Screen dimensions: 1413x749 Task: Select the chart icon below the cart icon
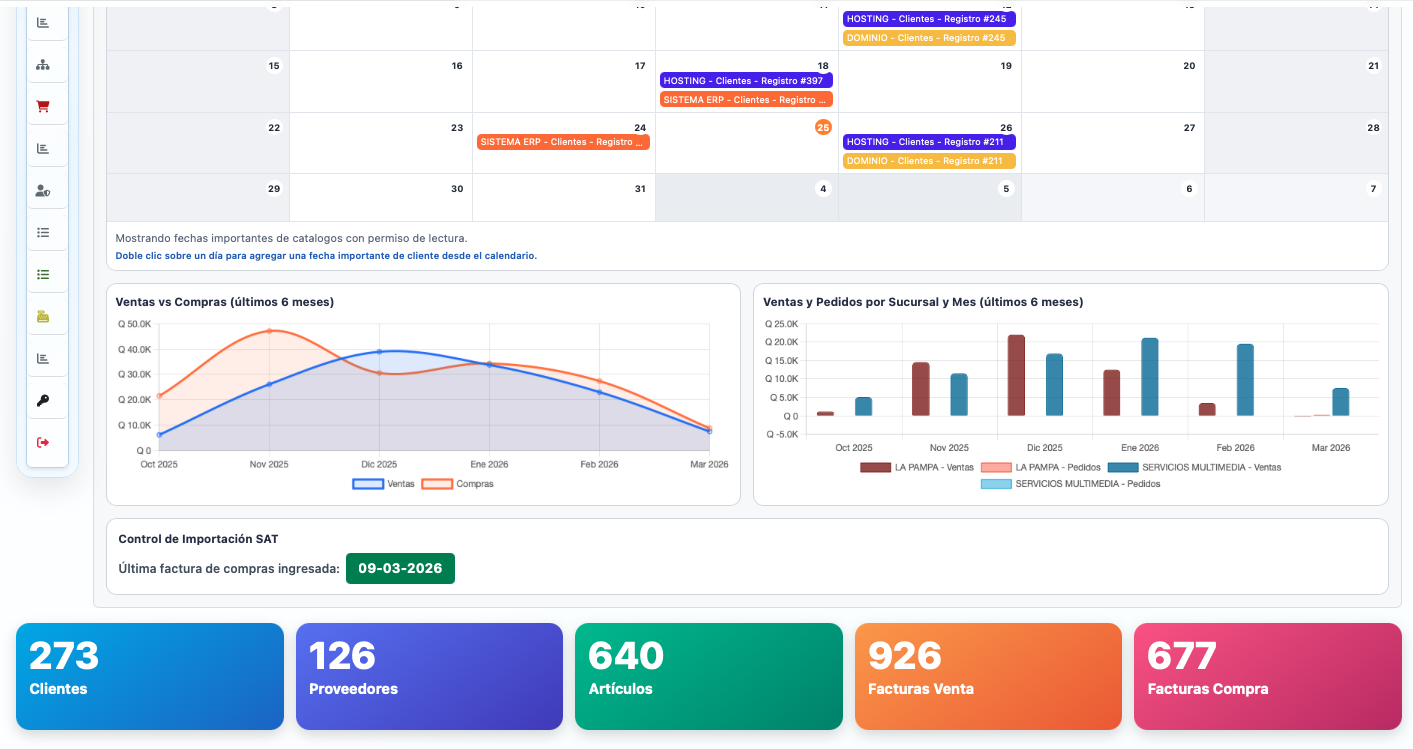44,146
